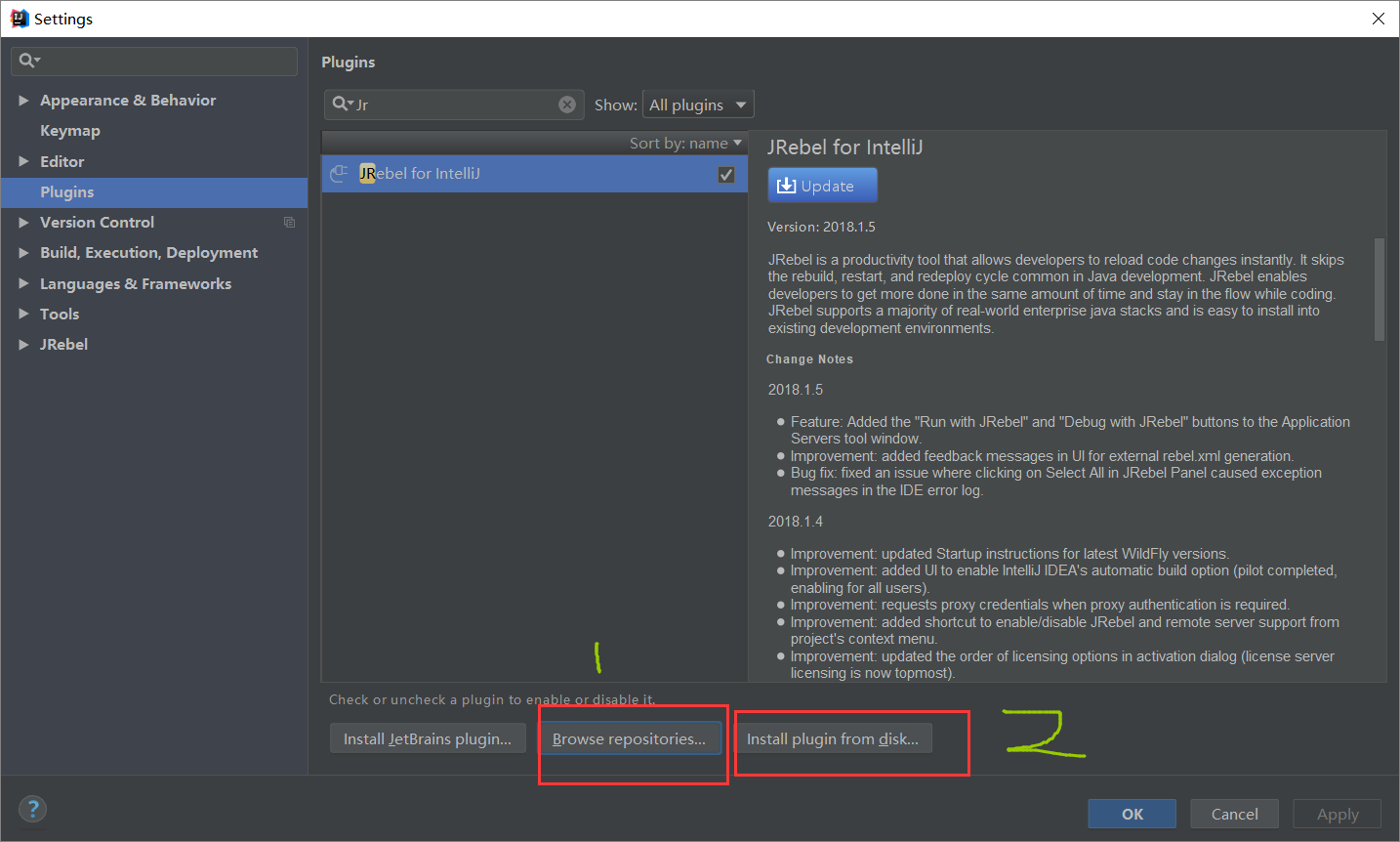
Task: Click Install plugin from disk button
Action: click(x=833, y=738)
